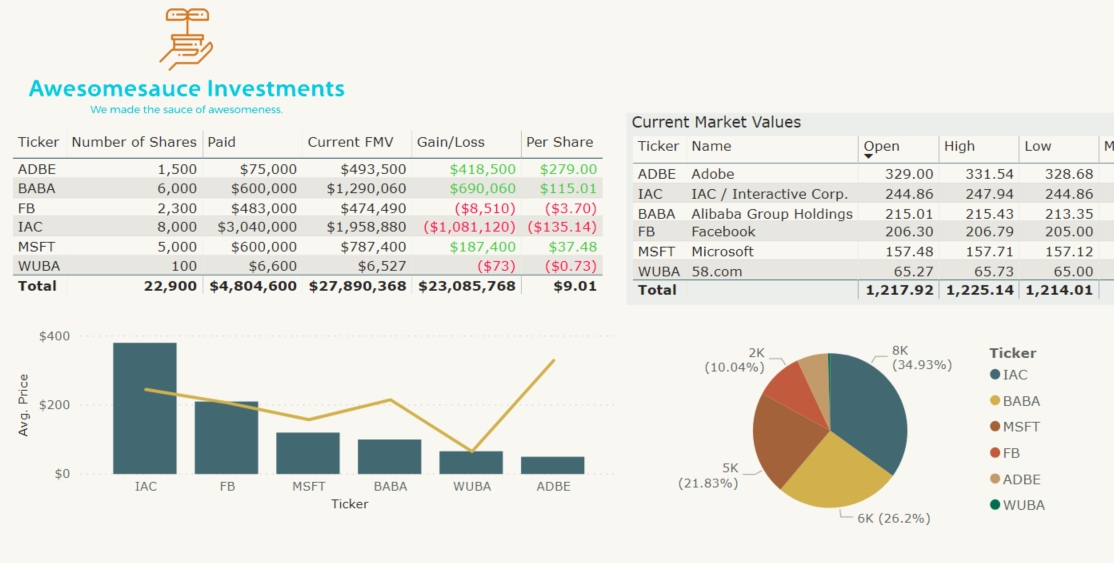The image size is (1114, 563).
Task: Click the 213.35 low value
Action: tap(1069, 214)
